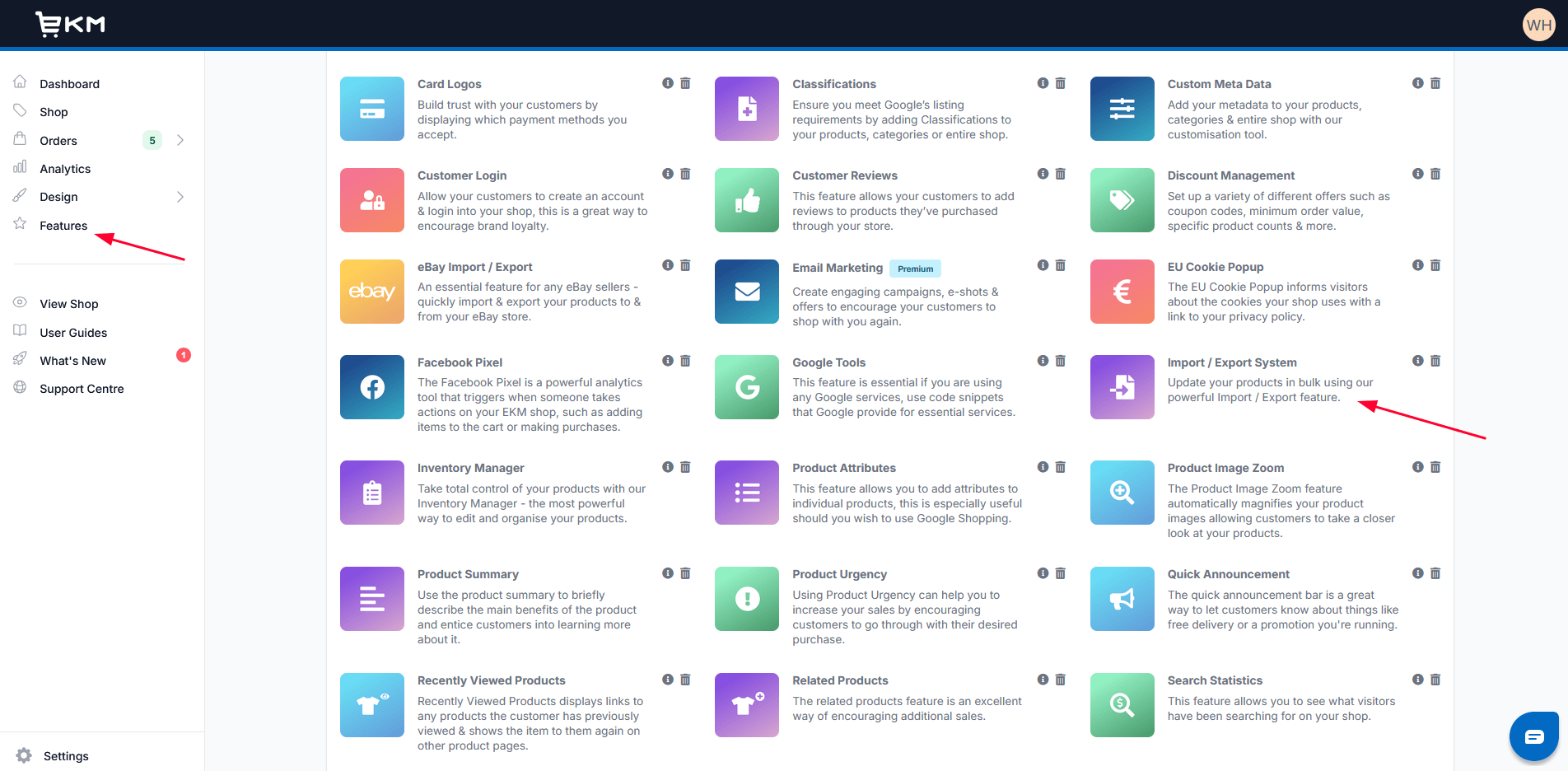This screenshot has height=771, width=1568.
Task: Open the Custom Meta Data sliders icon
Action: point(1122,109)
